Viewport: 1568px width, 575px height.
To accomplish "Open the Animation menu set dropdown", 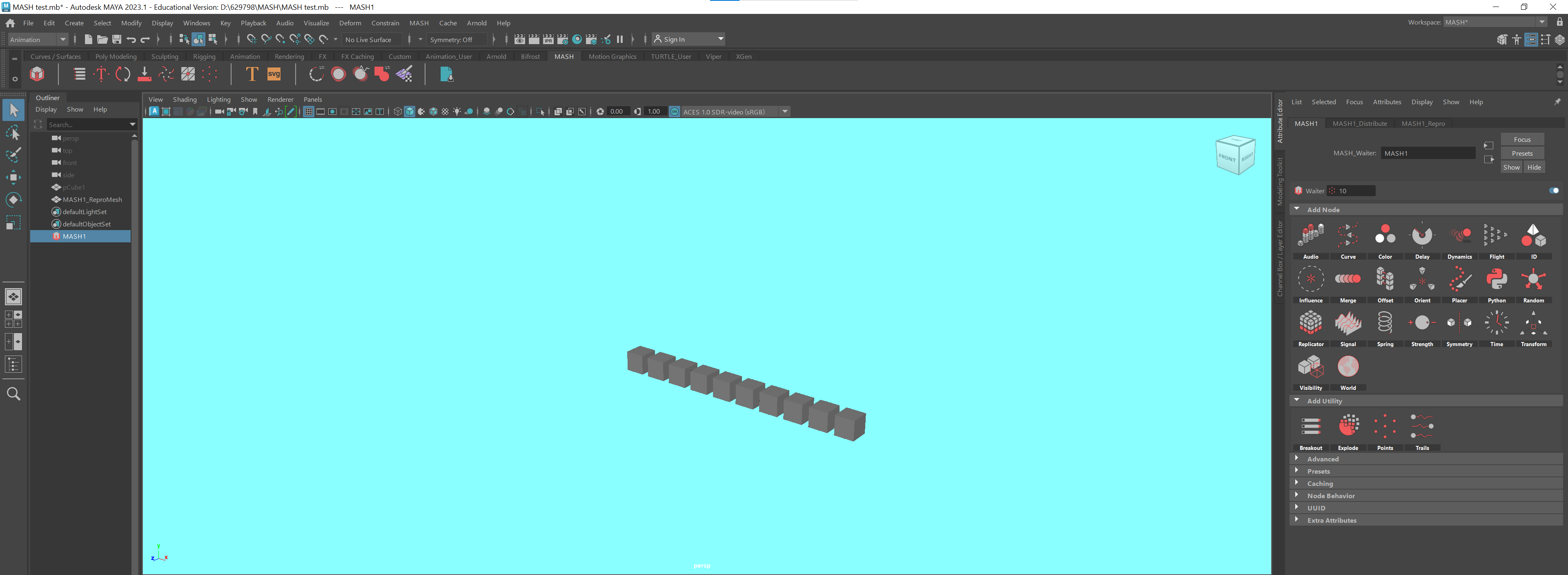I will (38, 40).
